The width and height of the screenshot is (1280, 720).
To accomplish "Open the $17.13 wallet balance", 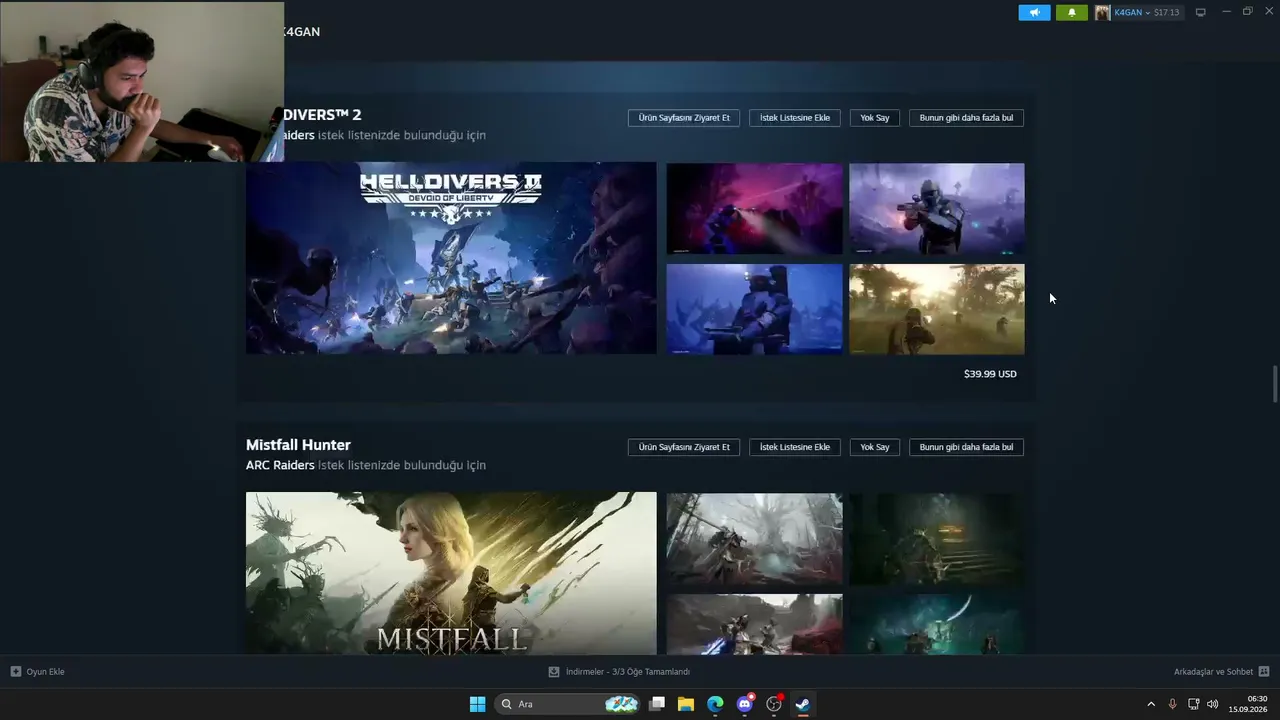I will point(1166,12).
